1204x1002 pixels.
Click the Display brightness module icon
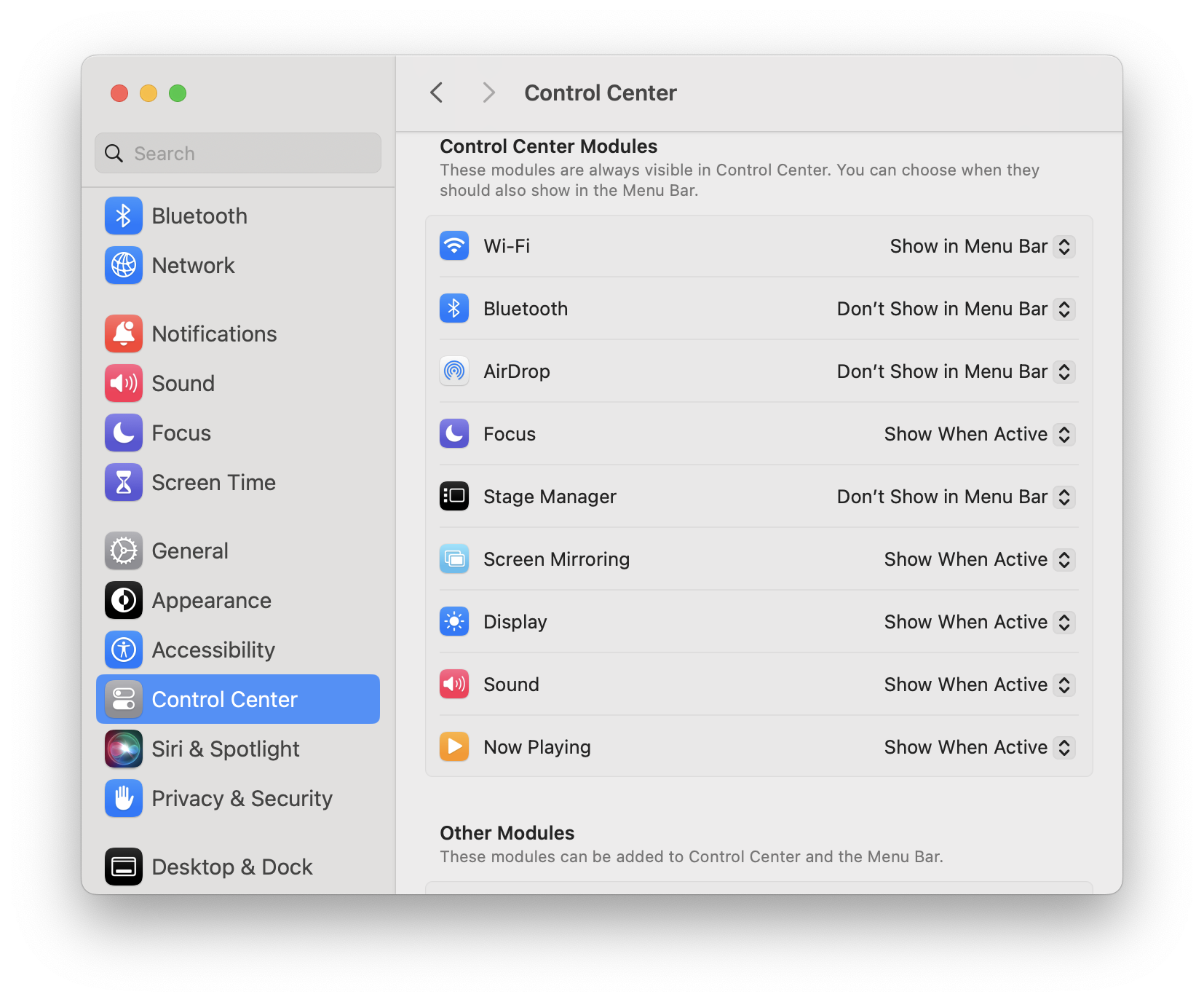454,622
